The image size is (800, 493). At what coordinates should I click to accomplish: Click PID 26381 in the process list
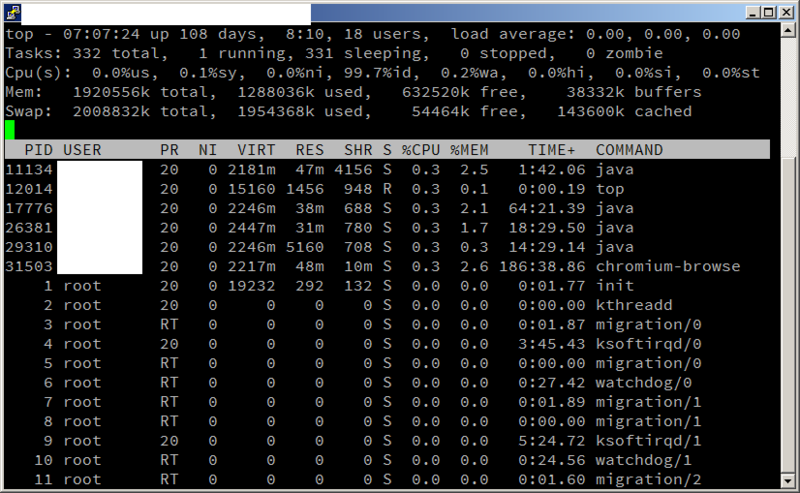tap(29, 228)
